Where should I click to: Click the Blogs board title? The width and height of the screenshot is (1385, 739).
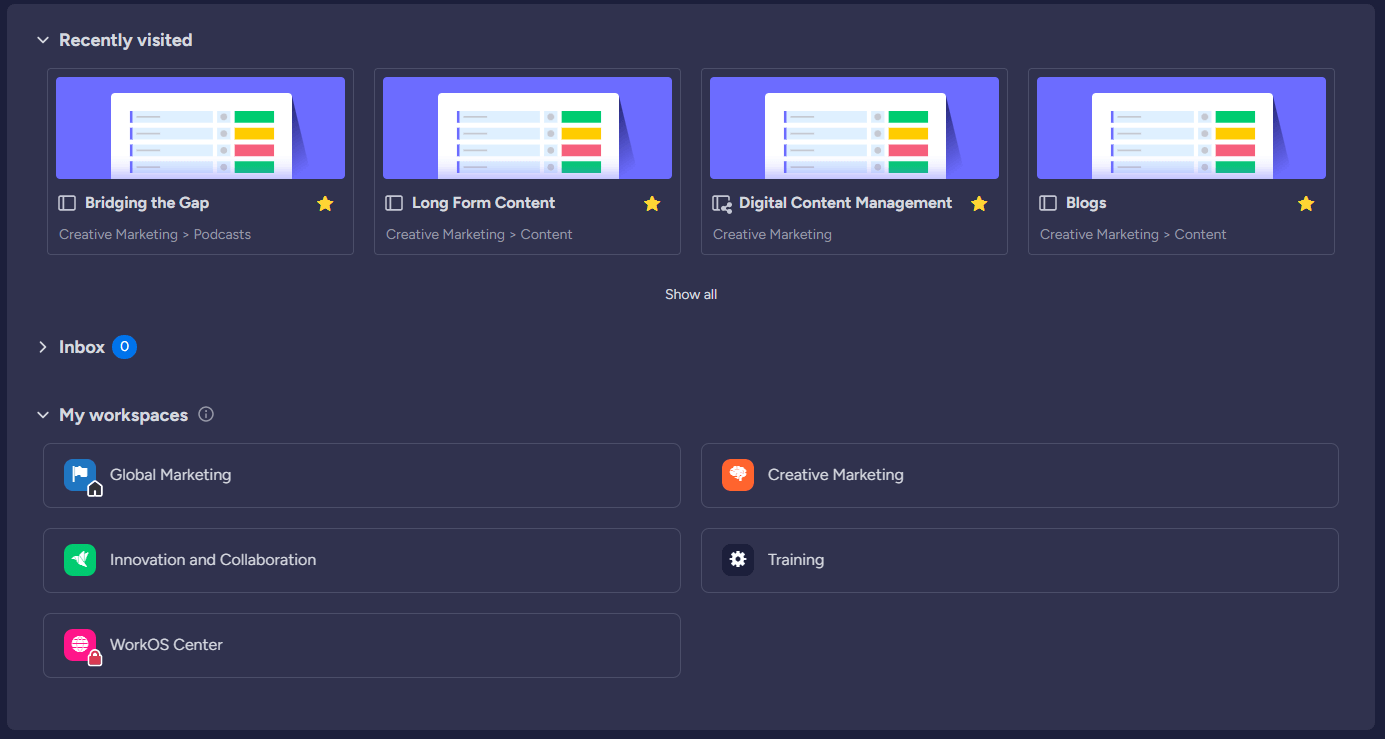[x=1086, y=203]
